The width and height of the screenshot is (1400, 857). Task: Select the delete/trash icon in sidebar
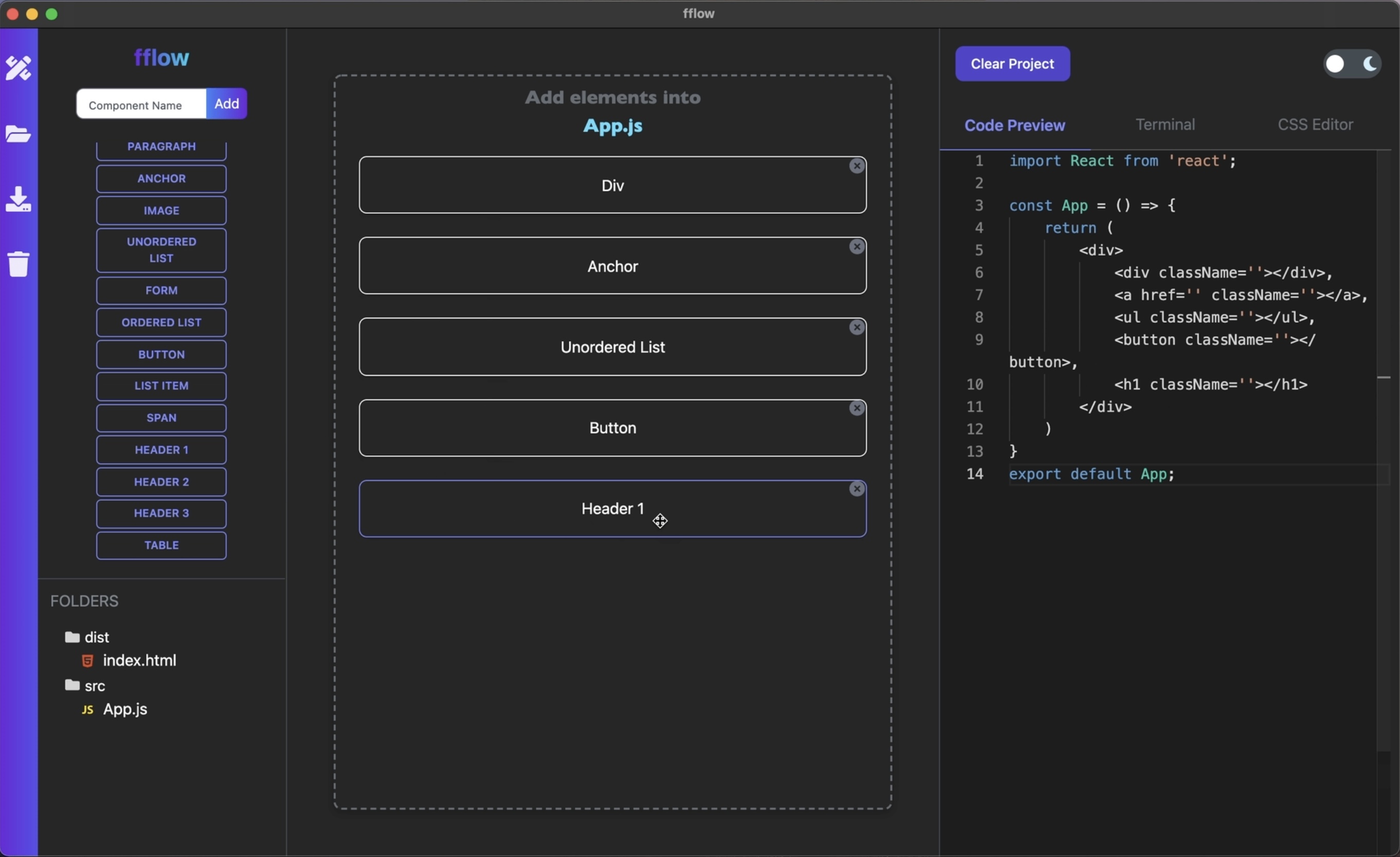[x=19, y=263]
